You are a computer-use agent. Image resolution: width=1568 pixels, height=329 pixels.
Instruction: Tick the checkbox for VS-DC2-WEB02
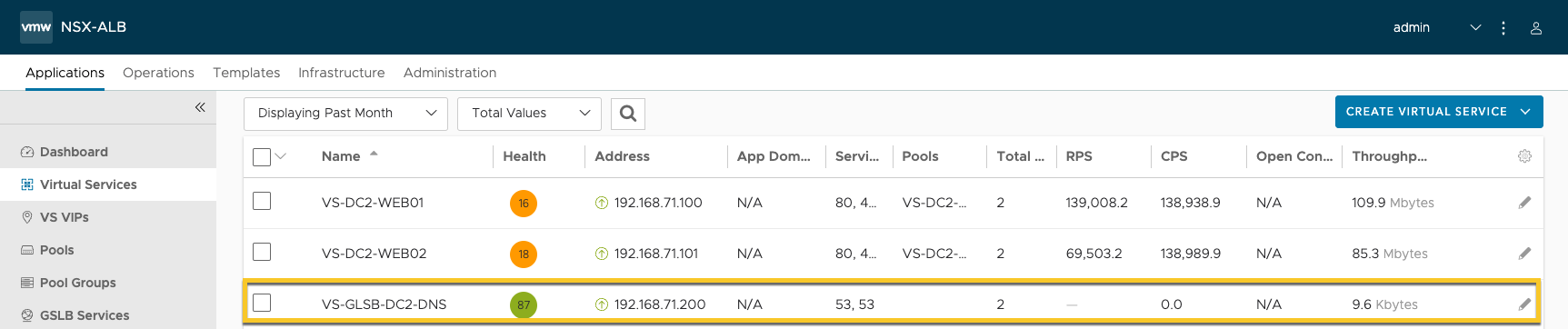tap(262, 252)
